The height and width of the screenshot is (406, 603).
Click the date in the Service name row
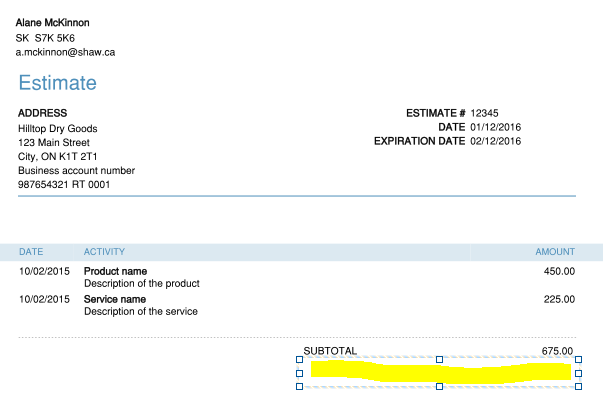45,299
